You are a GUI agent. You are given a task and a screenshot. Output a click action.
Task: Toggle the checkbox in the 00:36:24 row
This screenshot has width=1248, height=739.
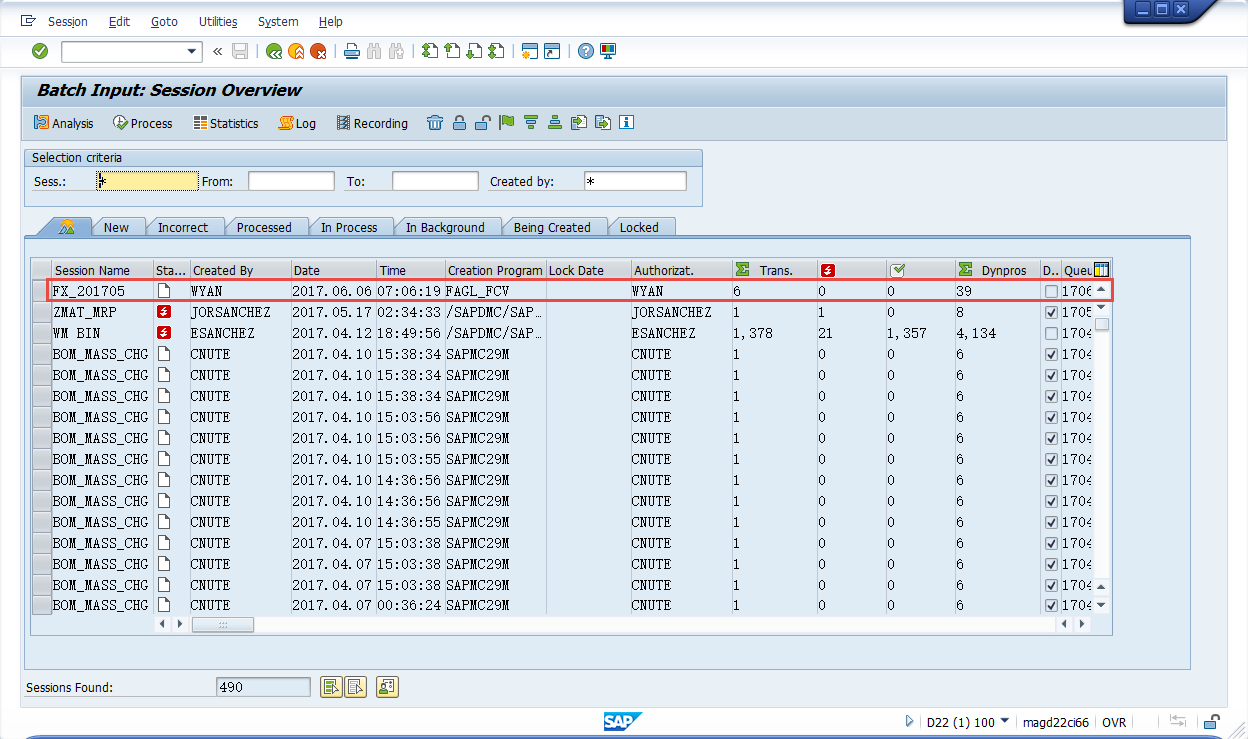click(1050, 605)
